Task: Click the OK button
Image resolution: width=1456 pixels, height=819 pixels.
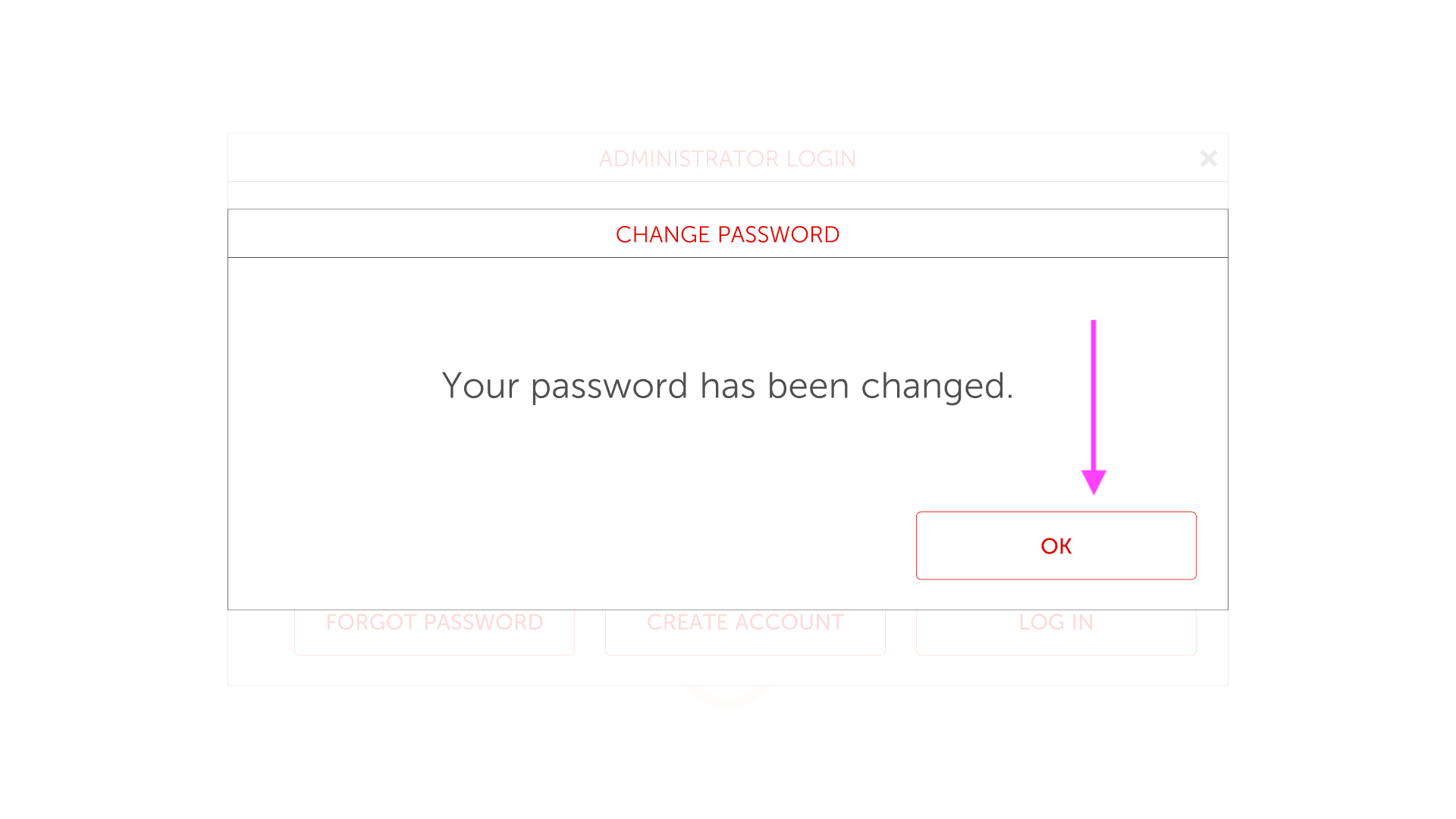Action: [1056, 546]
